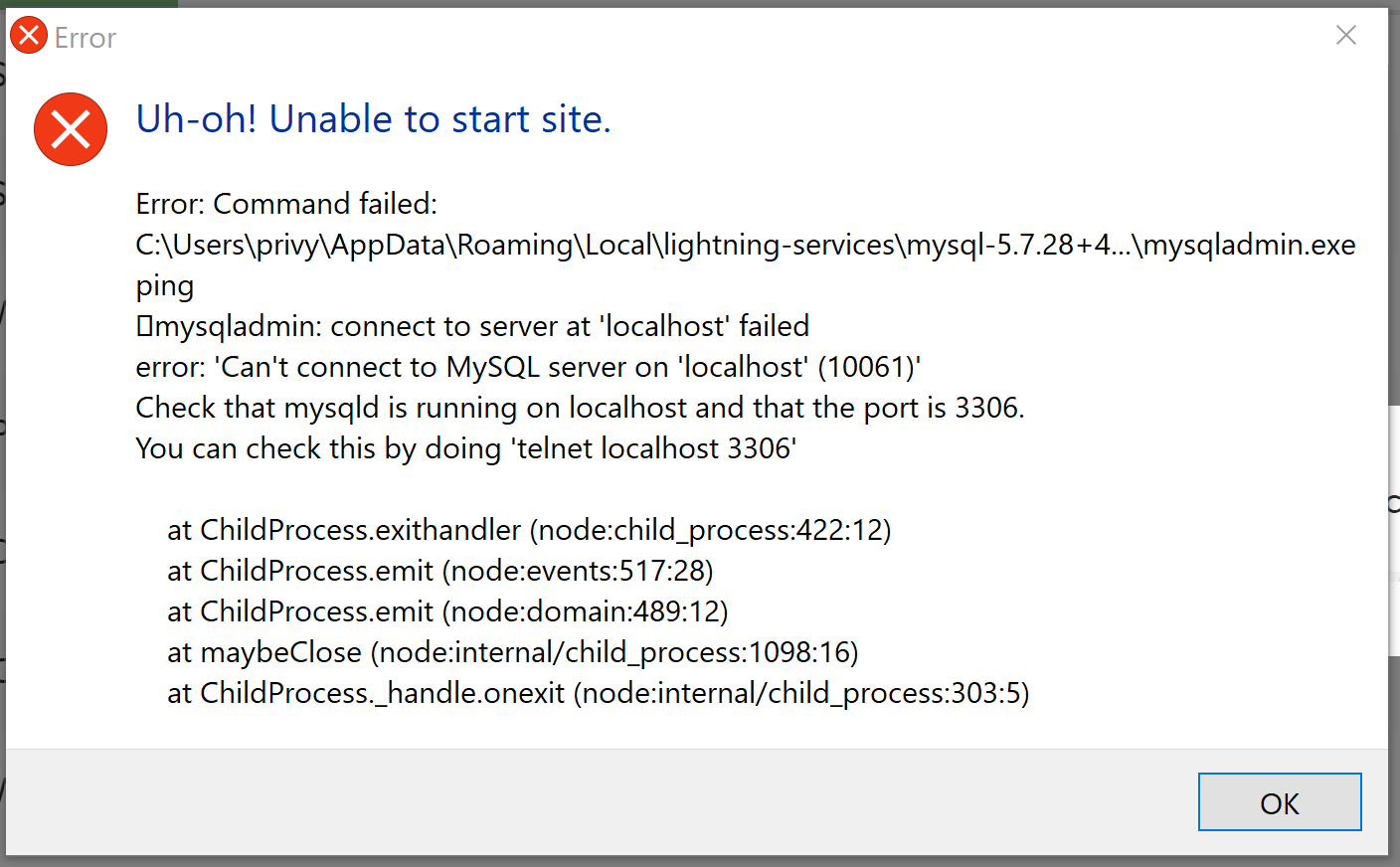Viewport: 1400px width, 867px height.
Task: Click the word 'ping' in the message
Action: coord(165,286)
